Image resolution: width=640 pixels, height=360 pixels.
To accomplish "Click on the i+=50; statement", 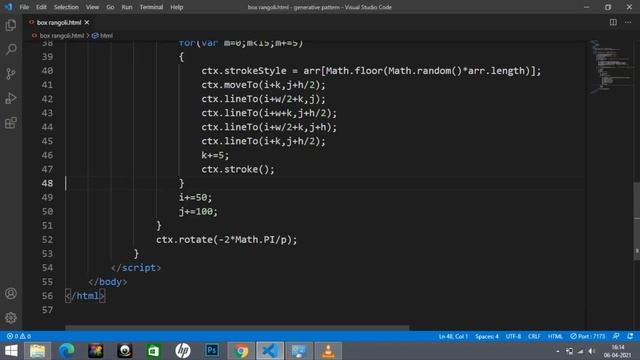I will pyautogui.click(x=195, y=198).
